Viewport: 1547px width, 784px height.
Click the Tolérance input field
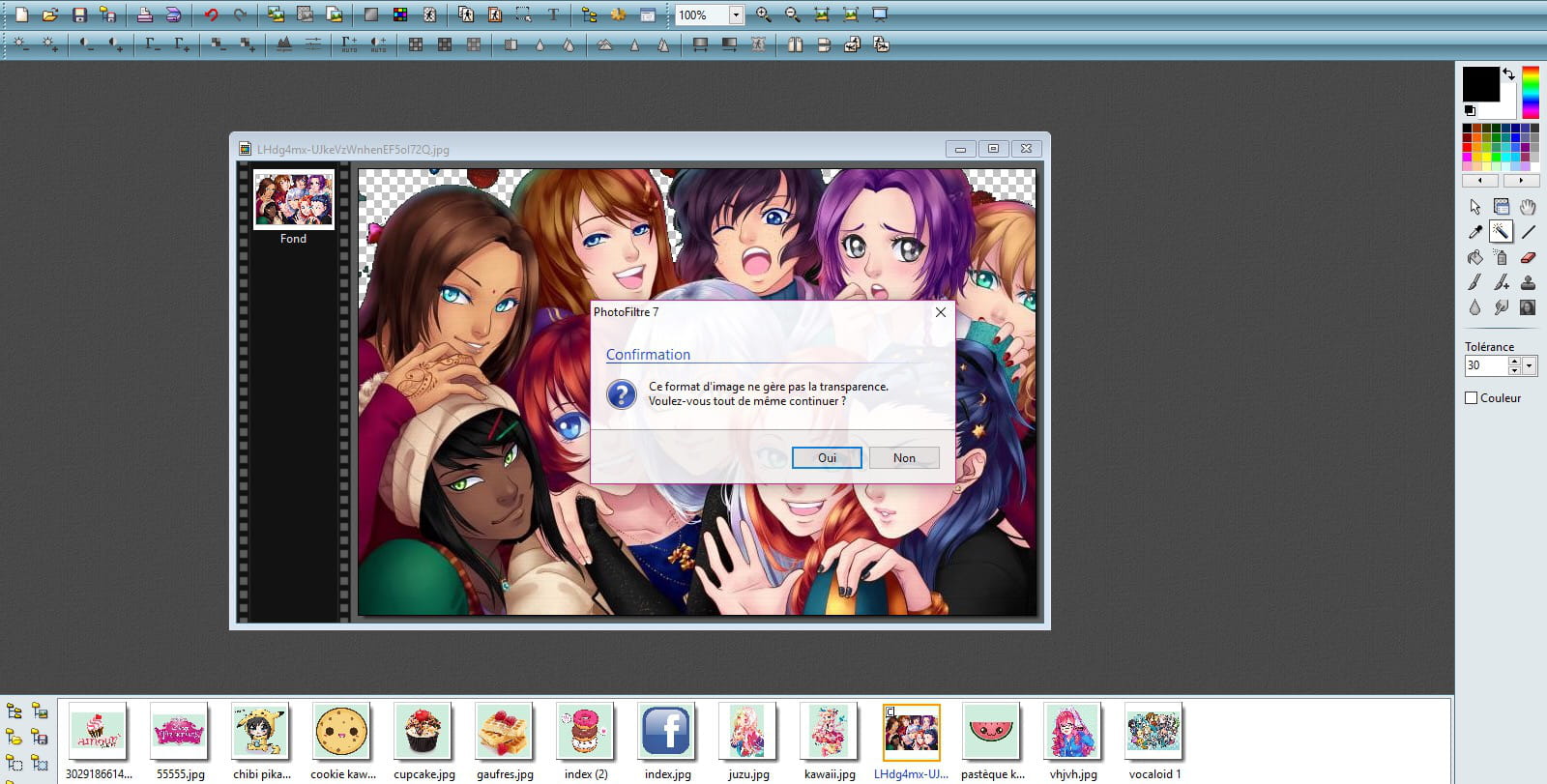click(x=1486, y=365)
